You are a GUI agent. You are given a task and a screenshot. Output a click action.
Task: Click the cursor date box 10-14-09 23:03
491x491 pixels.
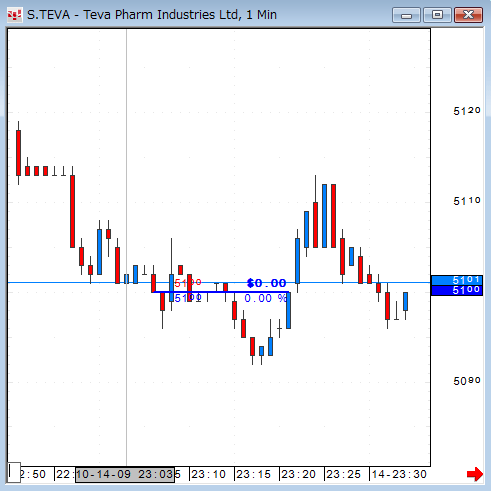point(125,474)
